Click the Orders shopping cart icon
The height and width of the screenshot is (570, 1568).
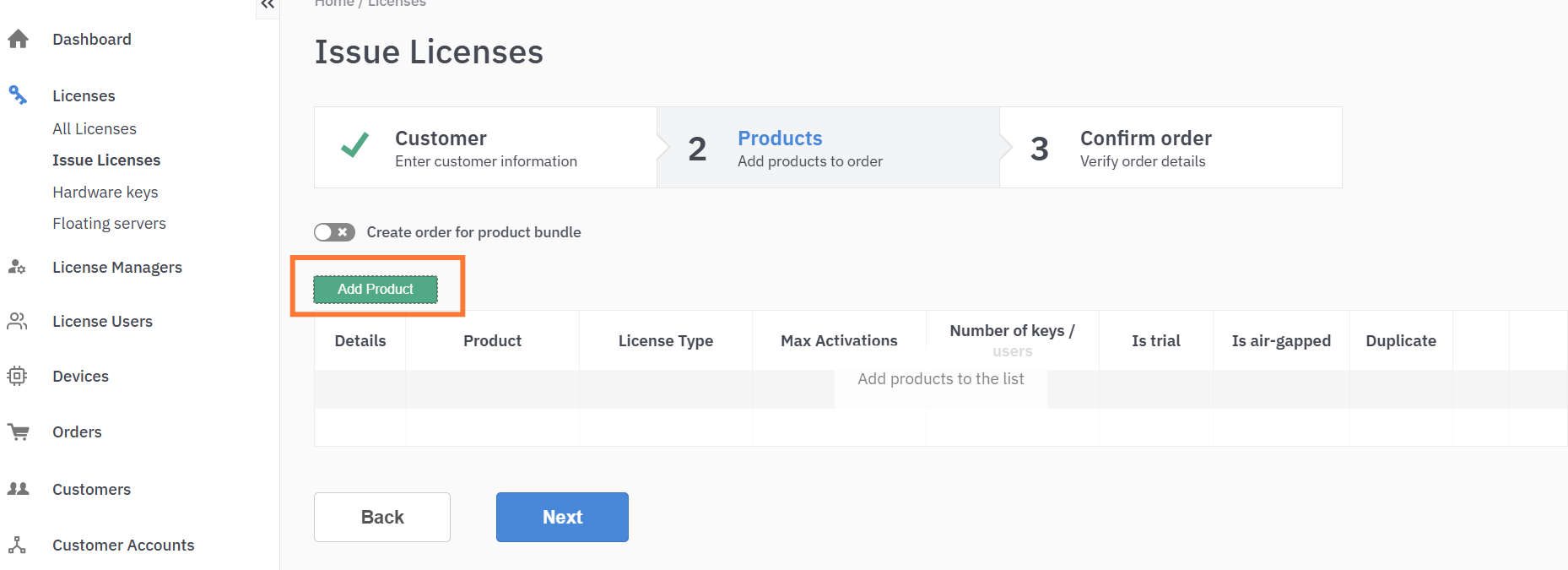tap(18, 432)
